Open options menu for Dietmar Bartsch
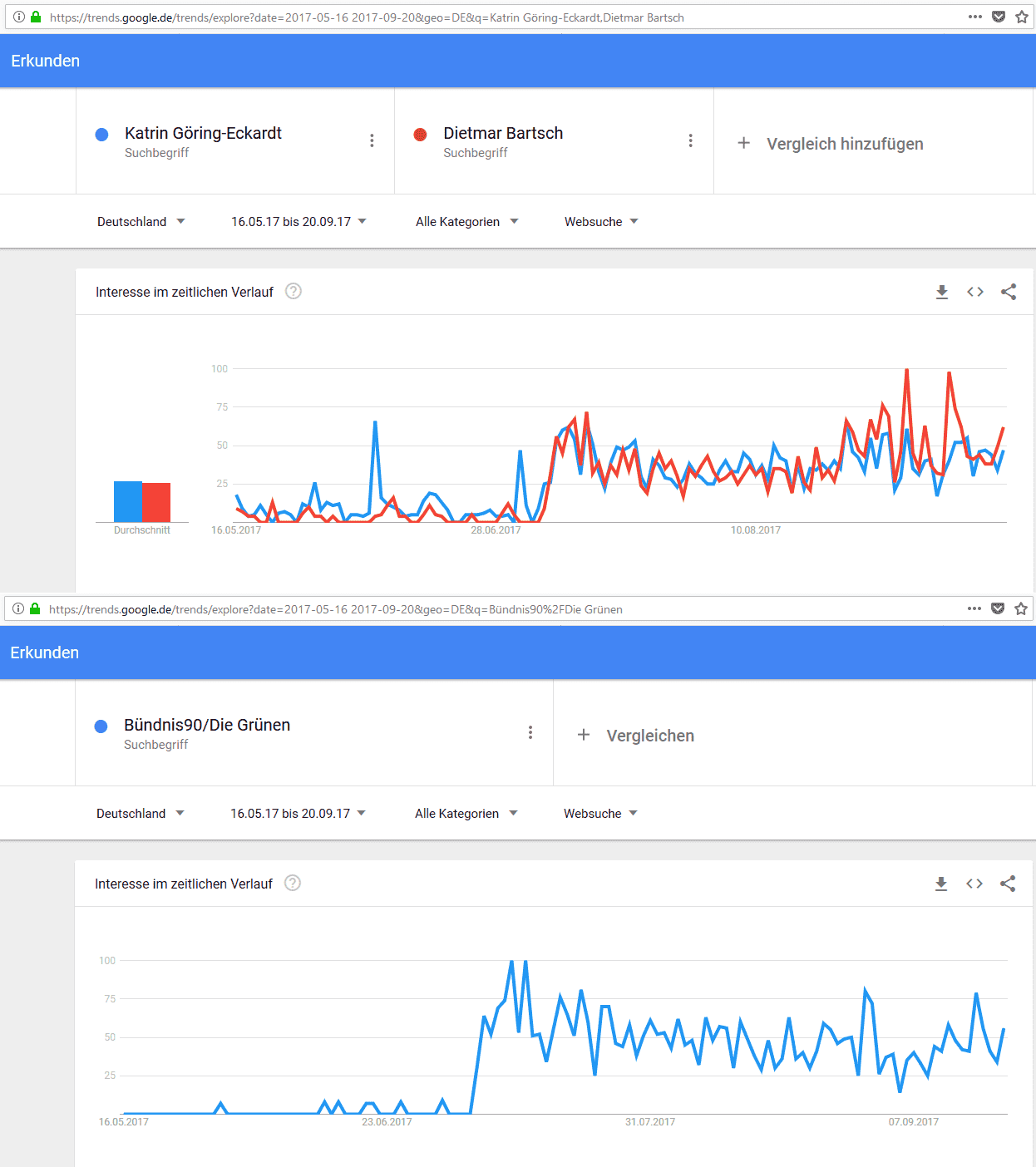Image resolution: width=1036 pixels, height=1167 pixels. click(690, 140)
